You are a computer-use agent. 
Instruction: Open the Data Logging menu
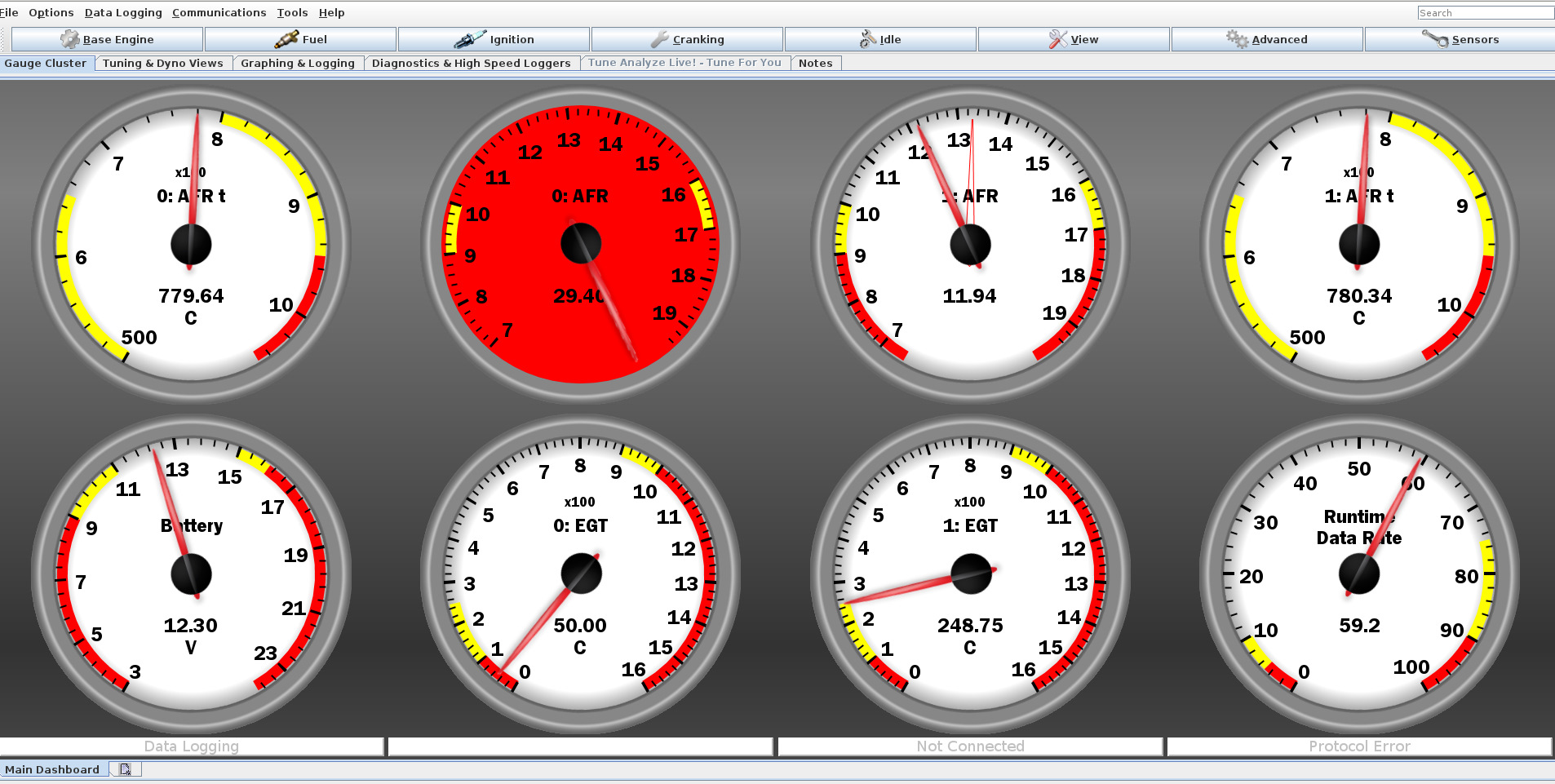[x=123, y=12]
